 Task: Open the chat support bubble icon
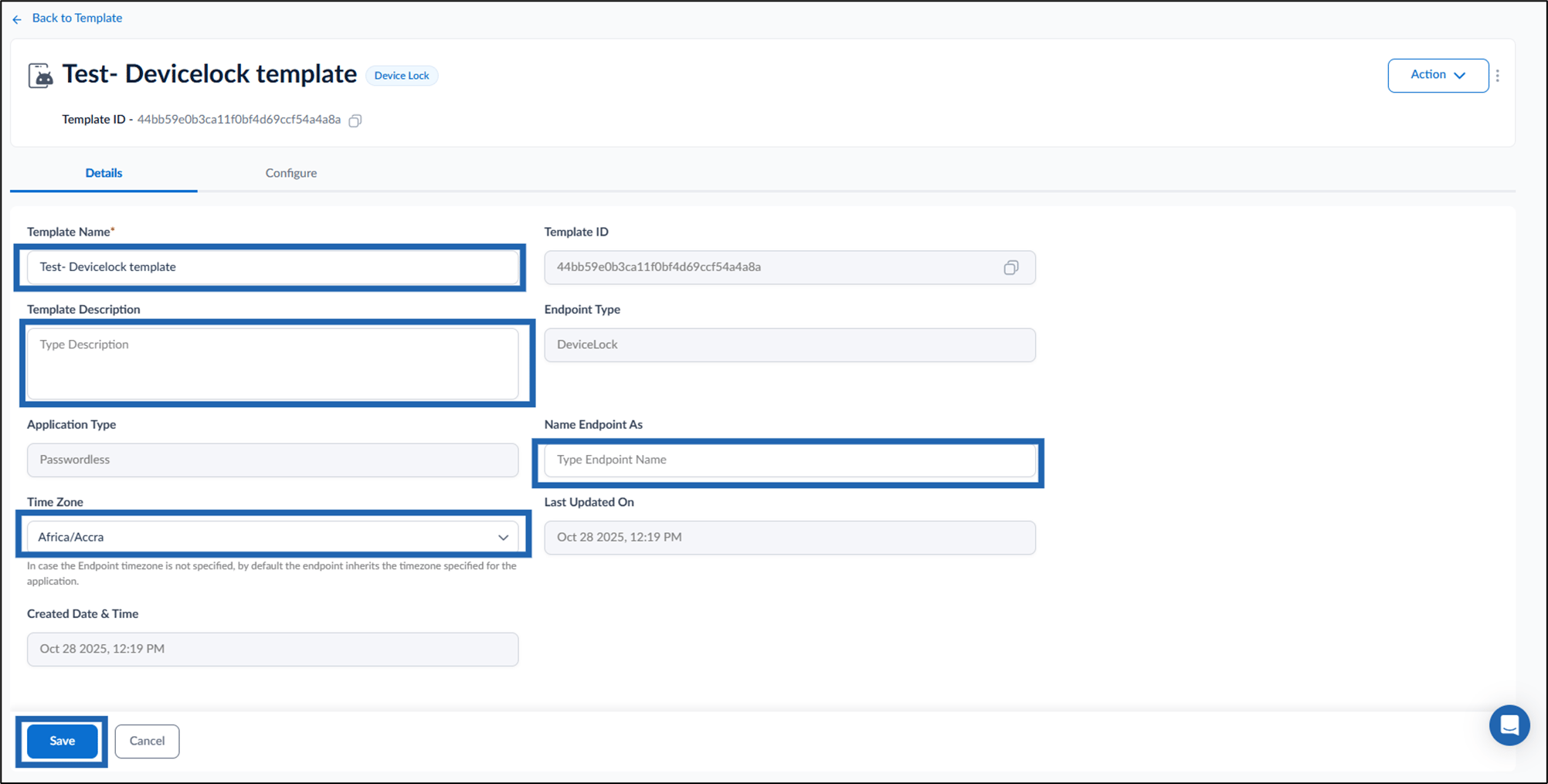click(x=1509, y=725)
